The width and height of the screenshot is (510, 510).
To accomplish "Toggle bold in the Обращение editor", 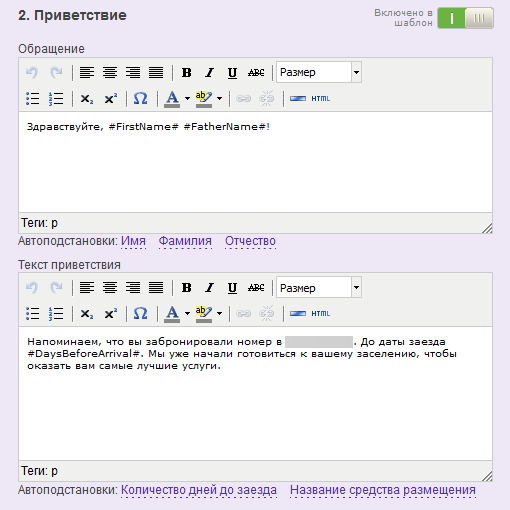I will pos(187,72).
